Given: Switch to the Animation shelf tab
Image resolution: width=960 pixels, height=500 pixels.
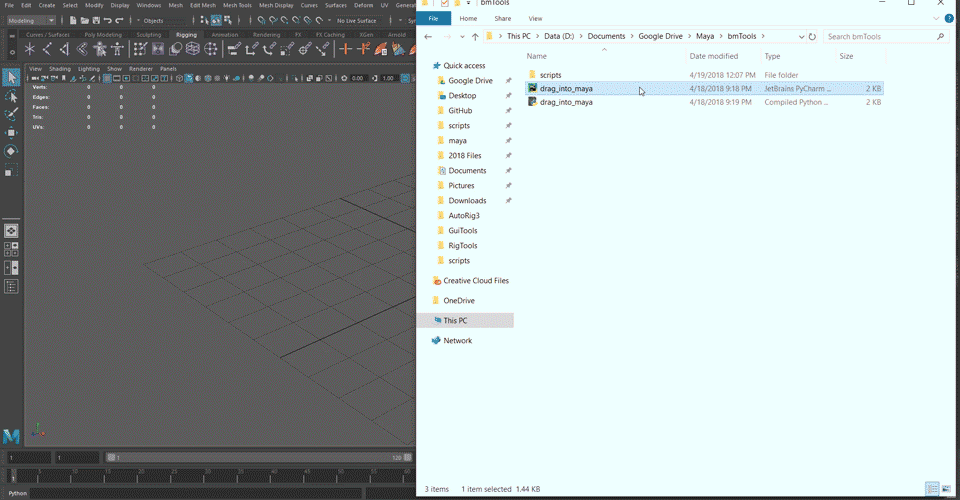Looking at the screenshot, I should click(224, 34).
